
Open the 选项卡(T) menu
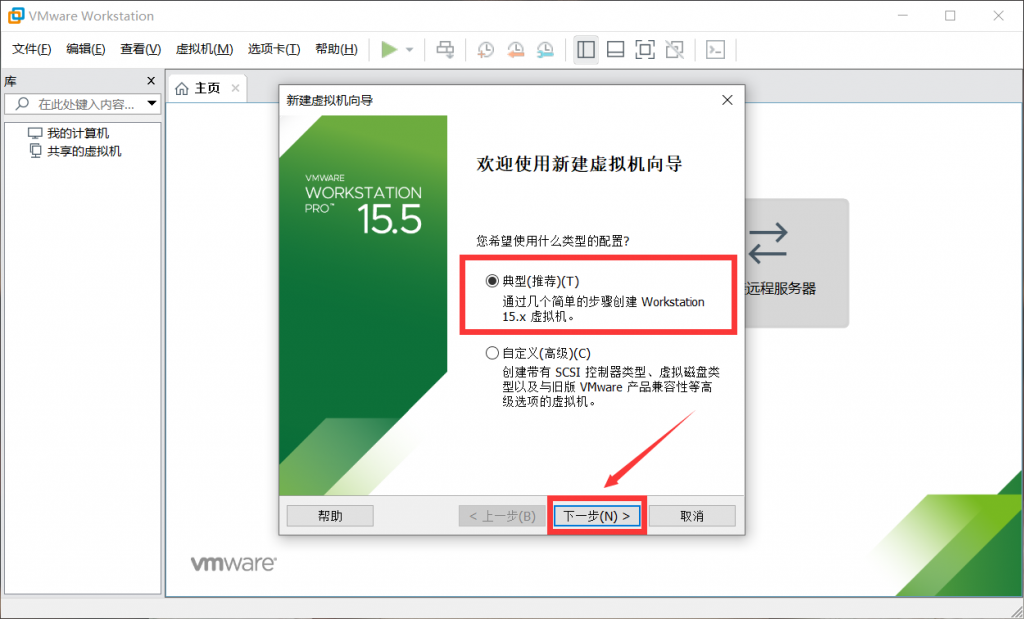274,50
